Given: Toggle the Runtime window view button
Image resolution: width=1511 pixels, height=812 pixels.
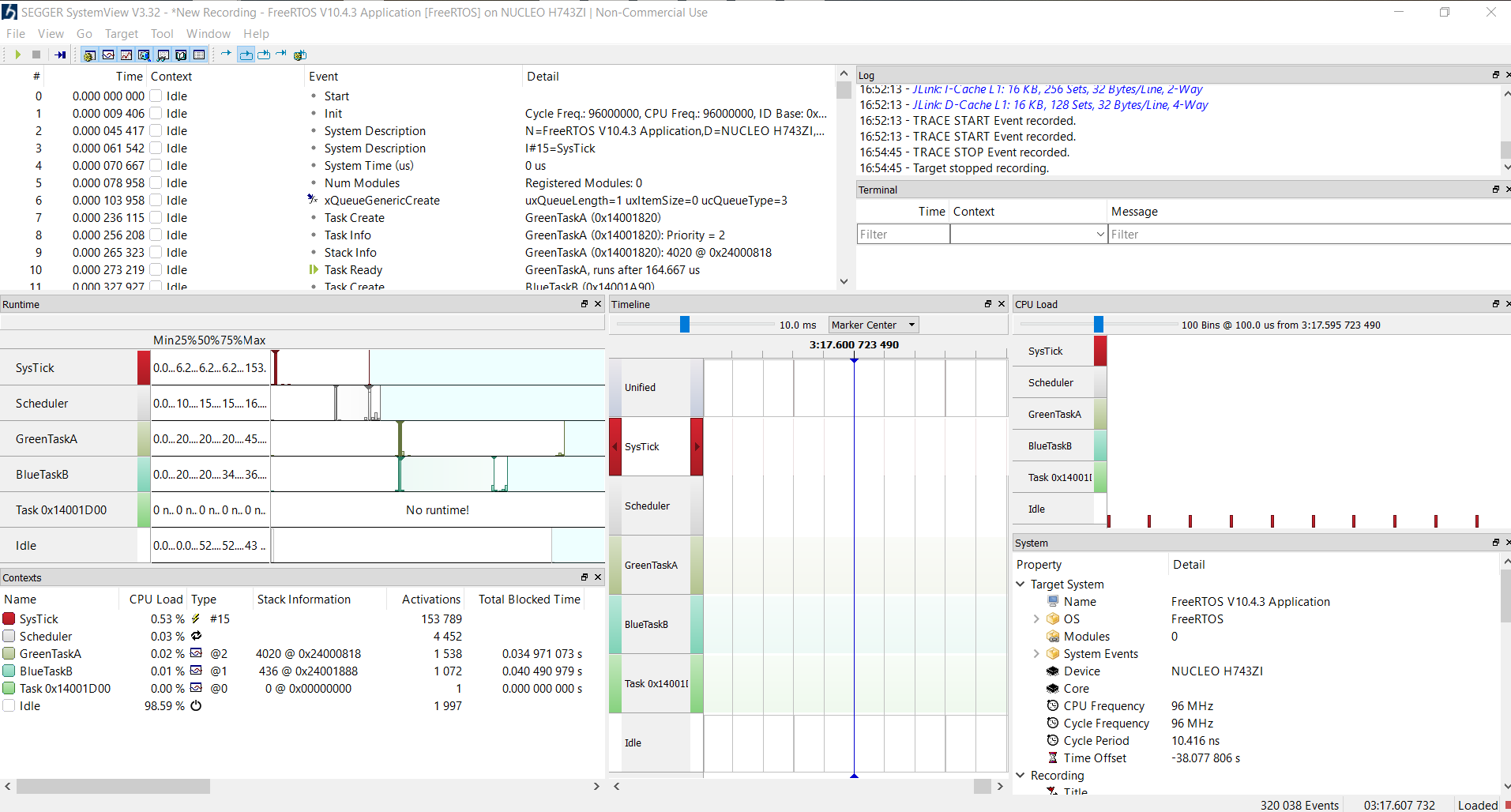Looking at the screenshot, I should pos(145,55).
